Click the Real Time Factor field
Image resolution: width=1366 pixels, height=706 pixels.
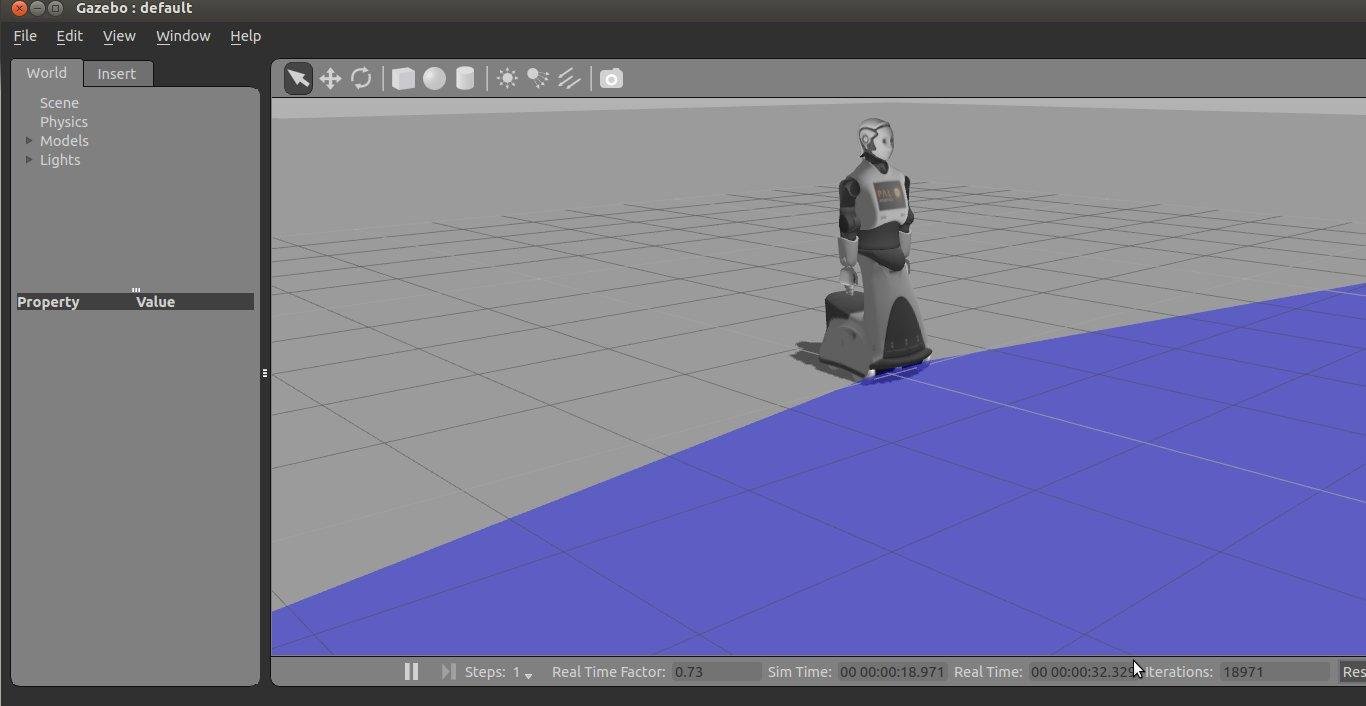click(715, 672)
